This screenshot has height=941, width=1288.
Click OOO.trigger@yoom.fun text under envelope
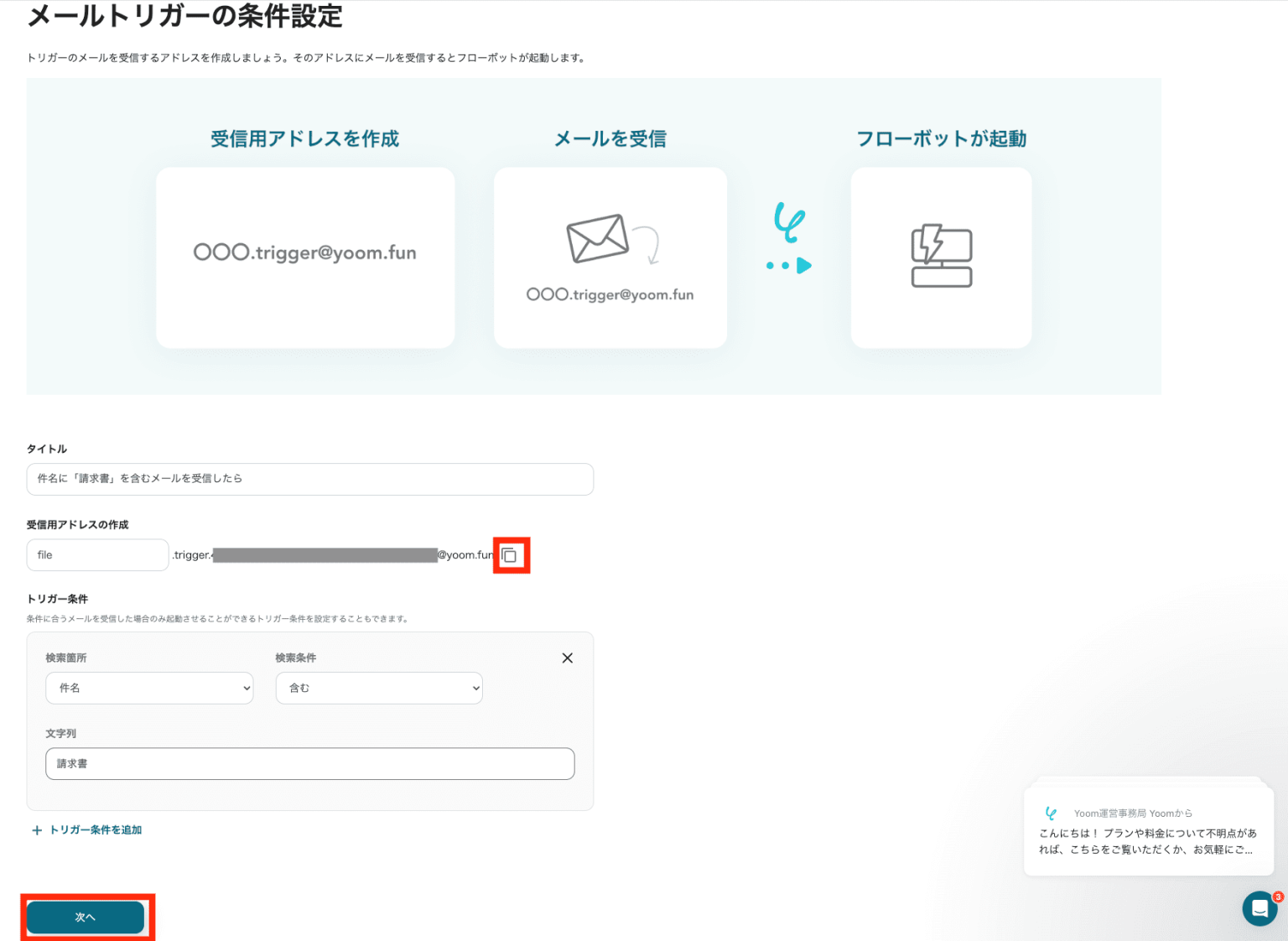click(x=610, y=294)
